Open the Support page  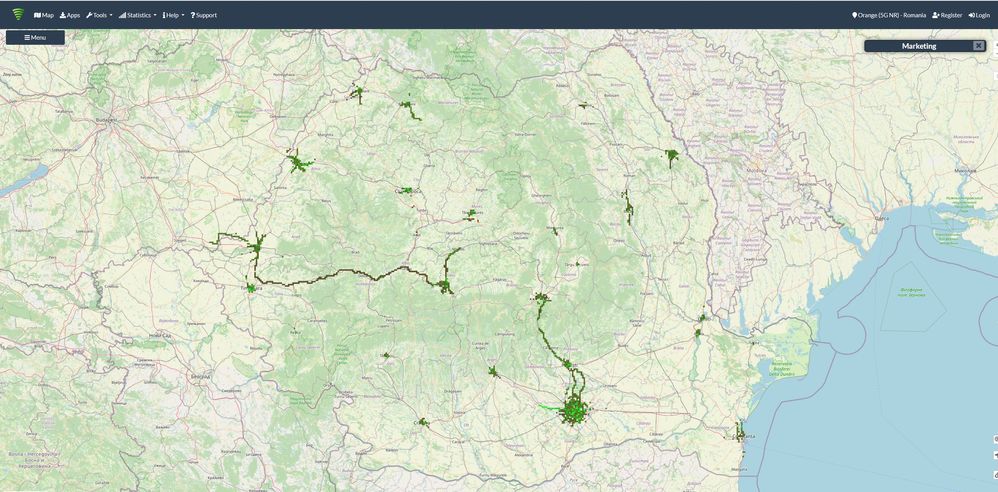click(204, 15)
